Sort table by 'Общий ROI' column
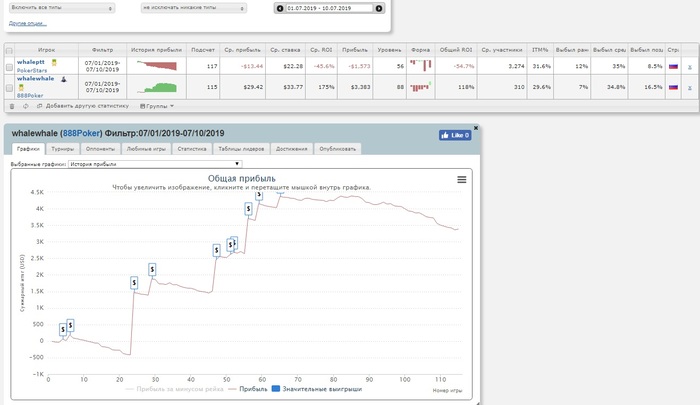The image size is (700, 405). click(x=456, y=50)
